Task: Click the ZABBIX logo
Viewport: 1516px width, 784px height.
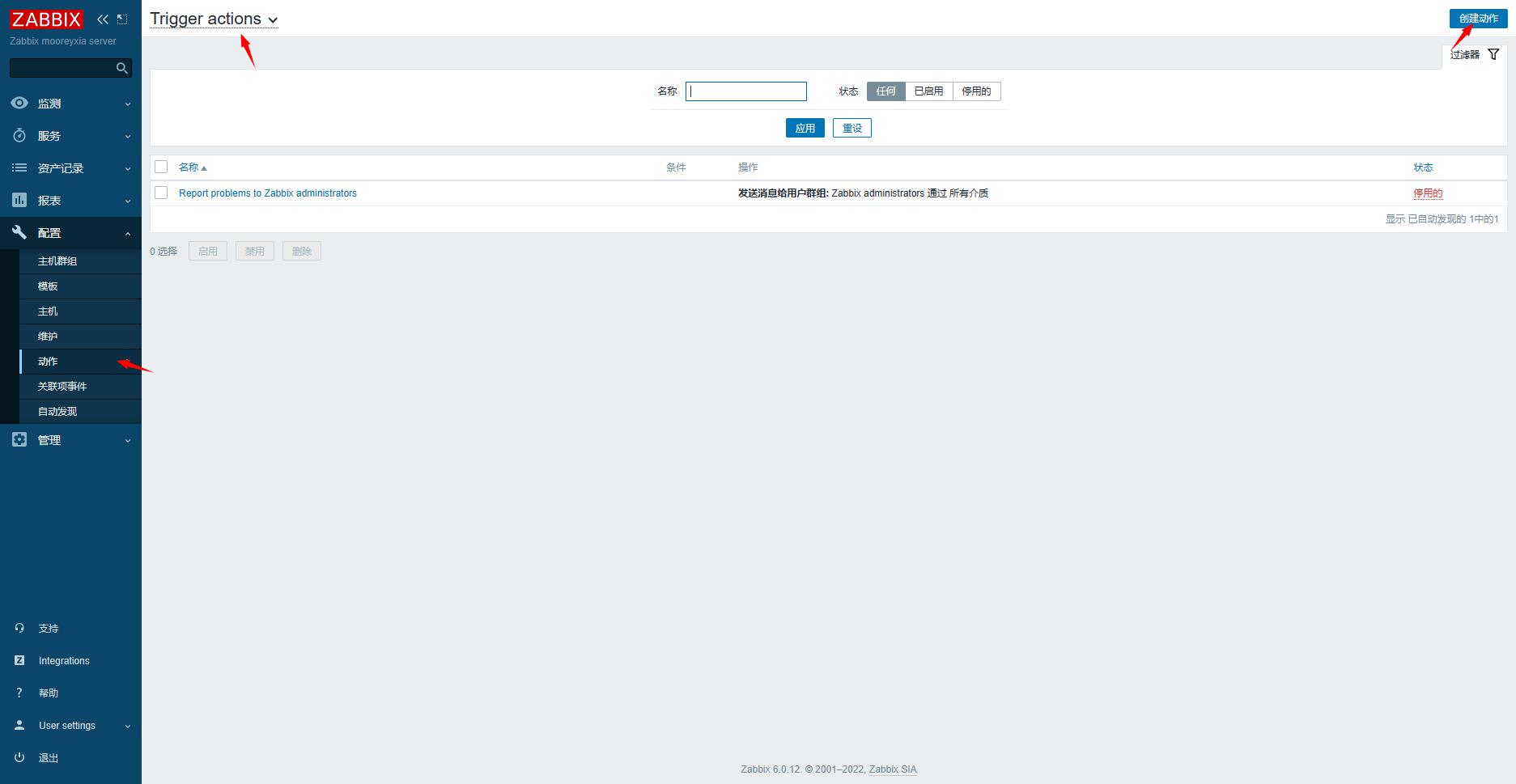Action: point(46,19)
